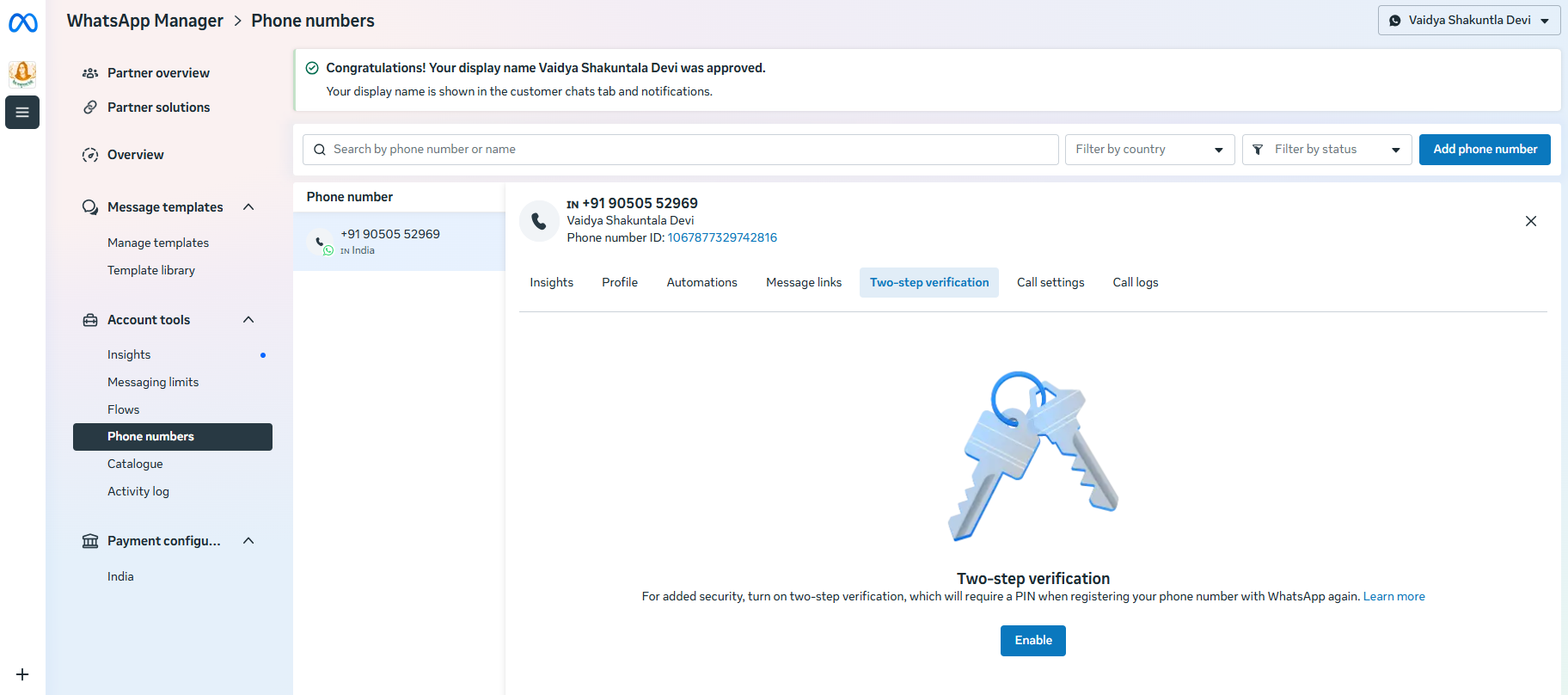Click the WhatsApp icon in account selector

pyautogui.click(x=1395, y=21)
